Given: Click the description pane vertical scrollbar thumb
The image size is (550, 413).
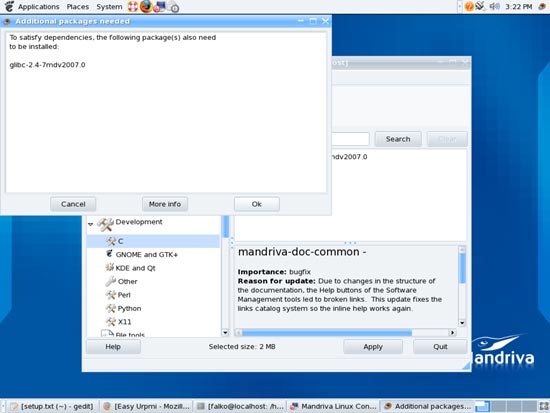Looking at the screenshot, I should point(462,268).
